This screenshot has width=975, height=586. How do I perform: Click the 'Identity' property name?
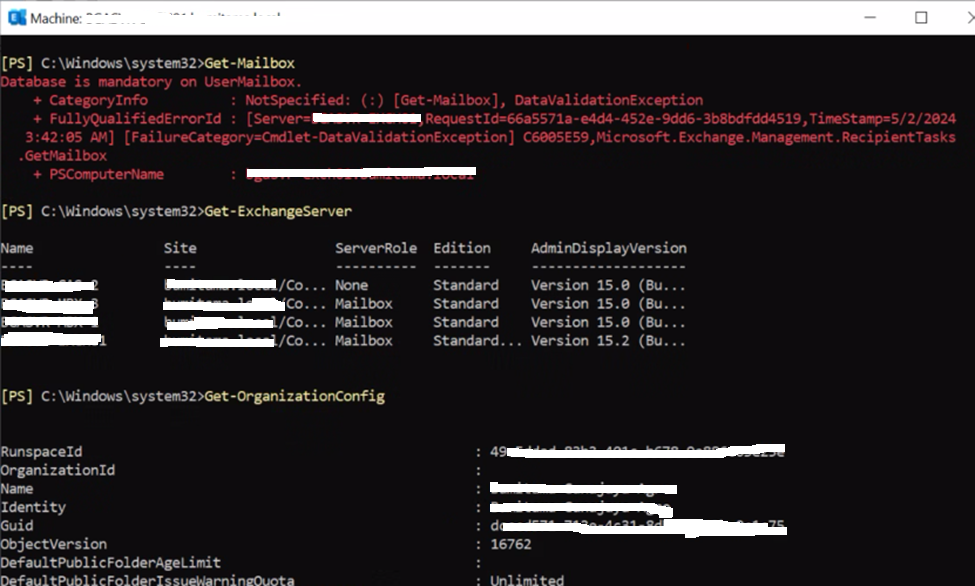[33, 508]
